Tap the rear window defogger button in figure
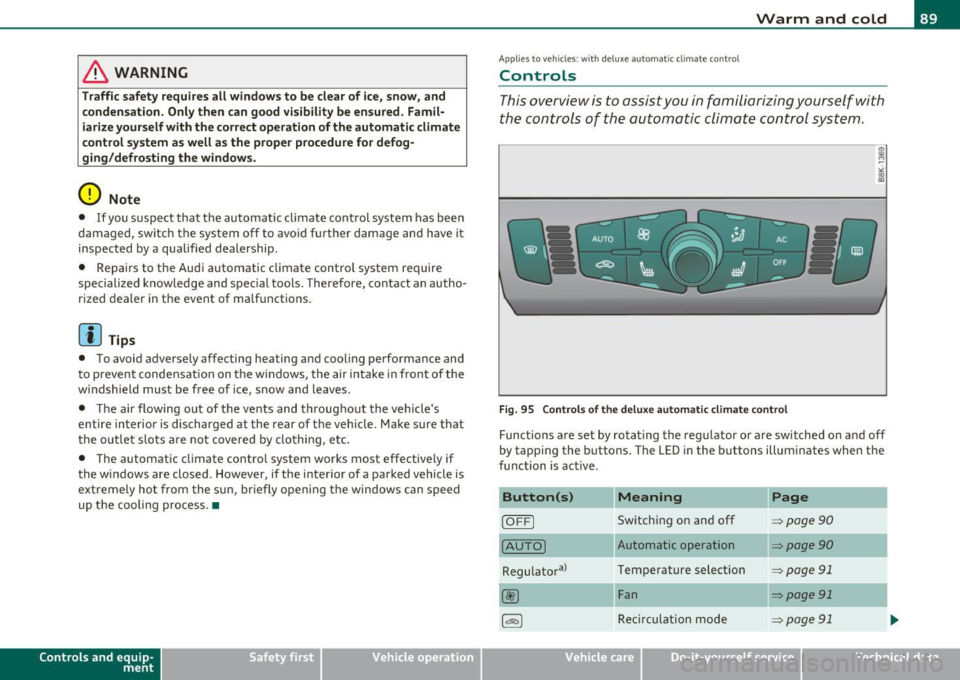 856,250
